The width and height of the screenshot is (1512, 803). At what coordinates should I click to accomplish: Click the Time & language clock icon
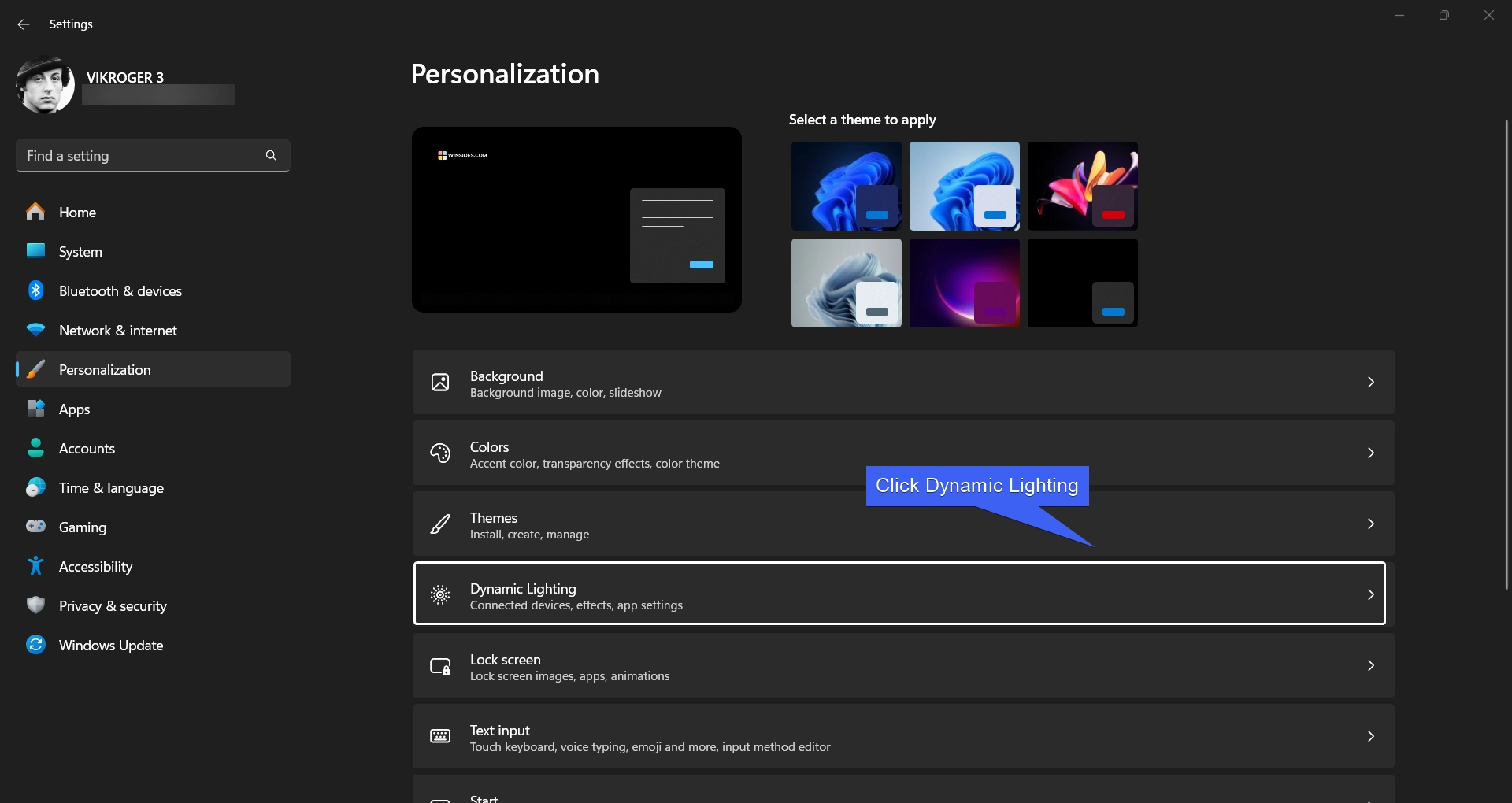pos(35,487)
